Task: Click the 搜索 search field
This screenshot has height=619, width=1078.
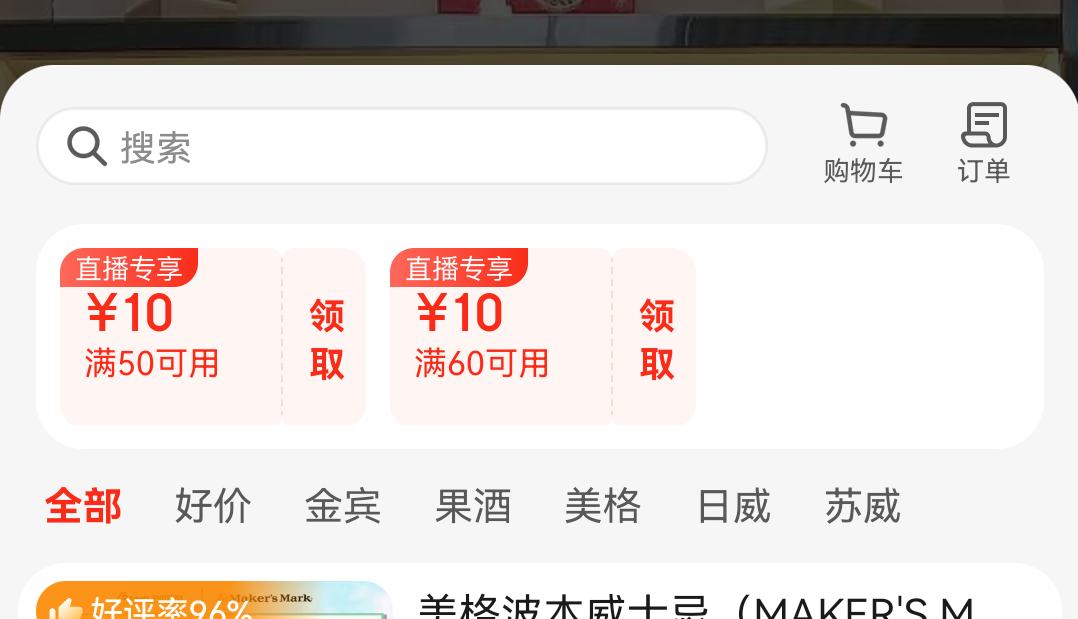Action: coord(402,146)
